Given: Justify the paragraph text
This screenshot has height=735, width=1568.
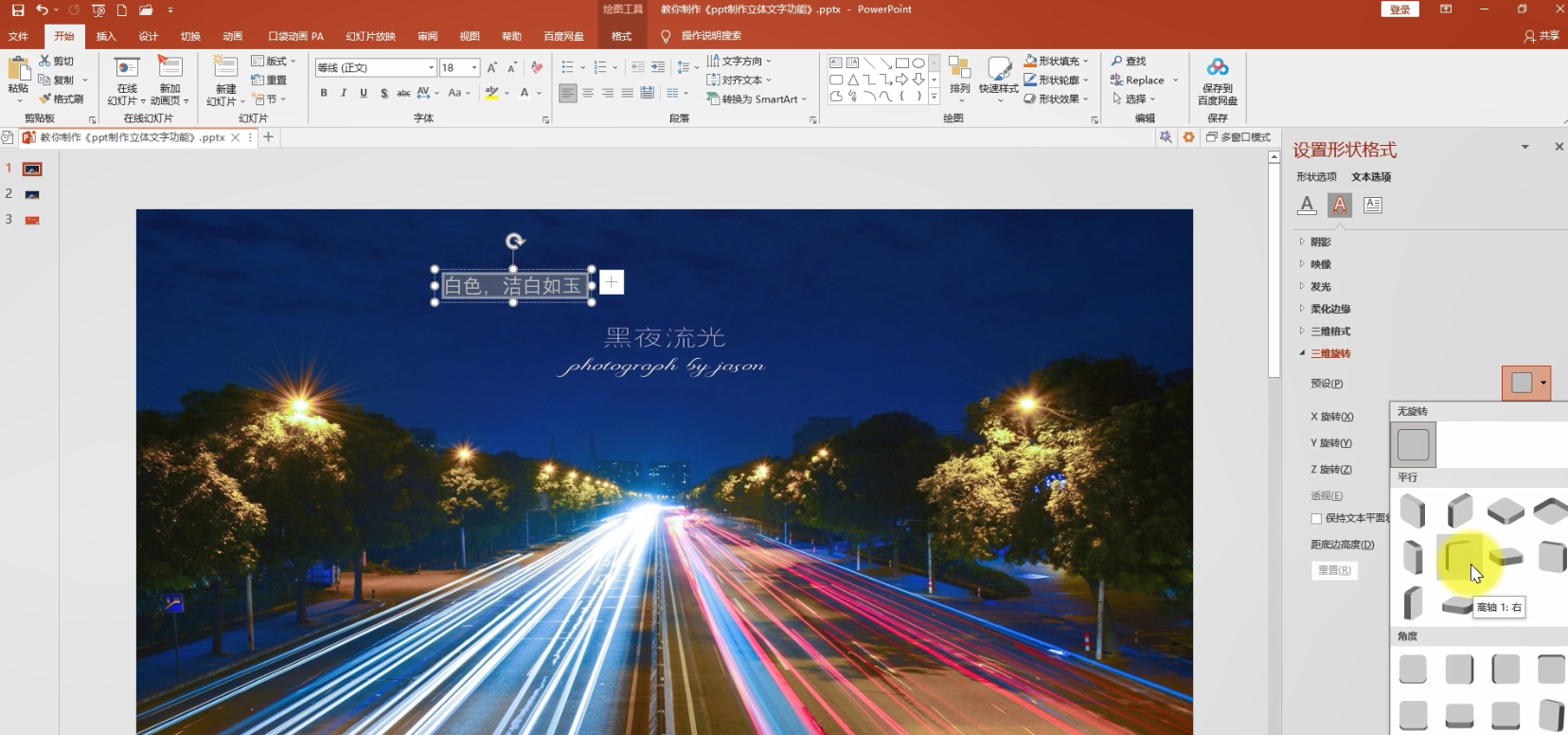Looking at the screenshot, I should [628, 93].
